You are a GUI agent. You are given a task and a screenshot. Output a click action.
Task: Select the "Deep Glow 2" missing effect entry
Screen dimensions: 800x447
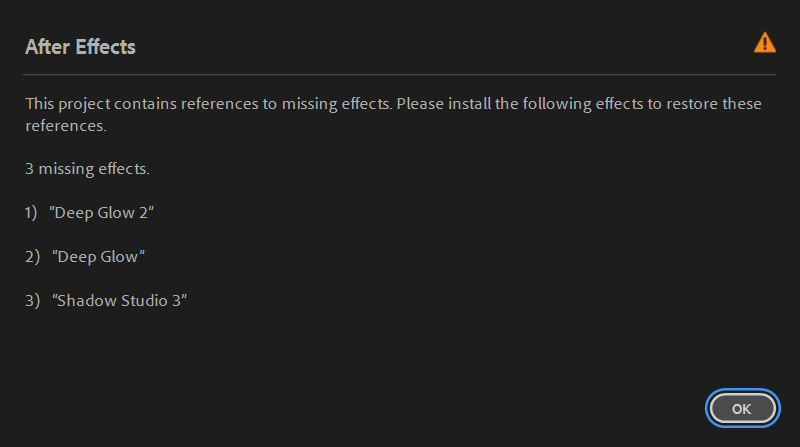click(105, 213)
